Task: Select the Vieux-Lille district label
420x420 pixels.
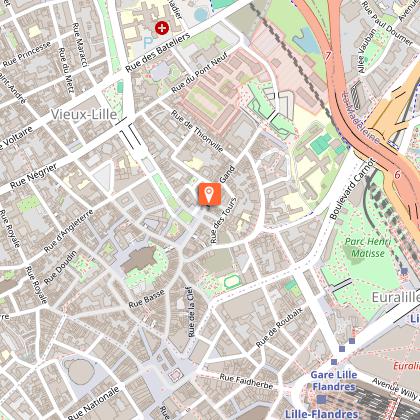Action: click(x=84, y=115)
